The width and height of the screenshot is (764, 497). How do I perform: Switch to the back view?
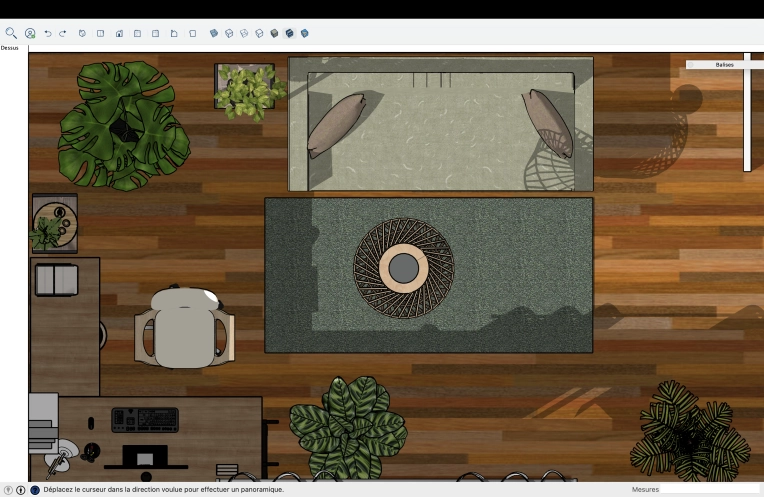[155, 34]
